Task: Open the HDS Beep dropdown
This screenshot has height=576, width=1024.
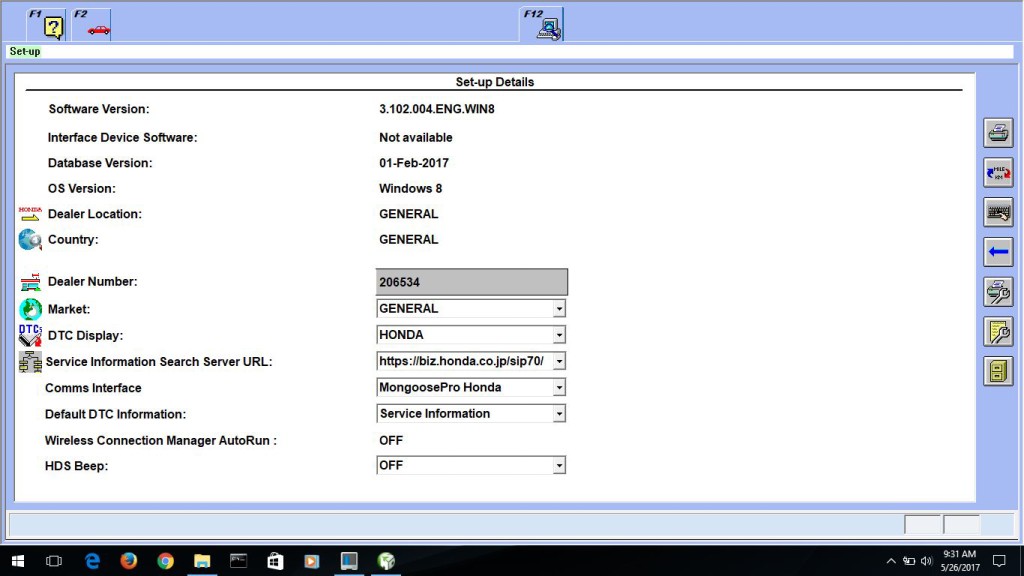Action: pyautogui.click(x=559, y=465)
